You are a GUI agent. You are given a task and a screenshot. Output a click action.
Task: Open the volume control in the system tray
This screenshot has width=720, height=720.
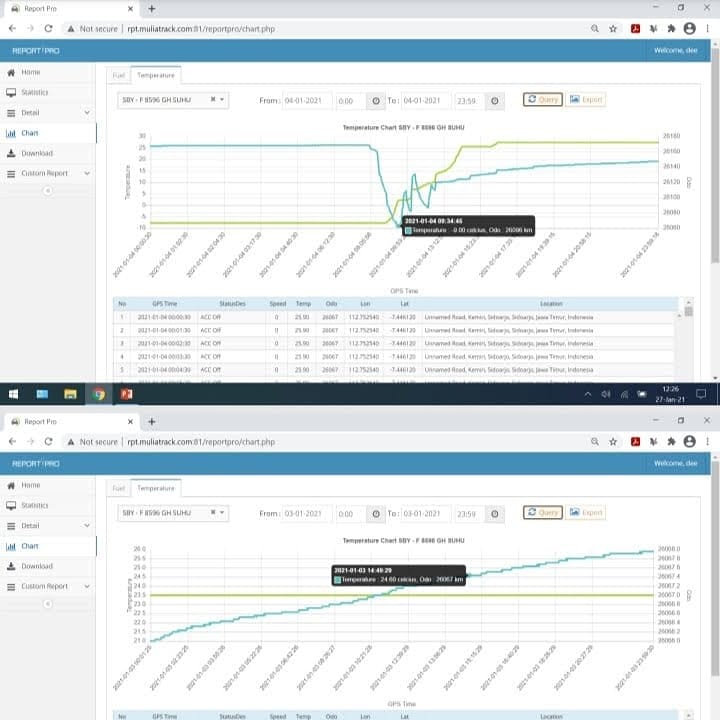pos(606,394)
